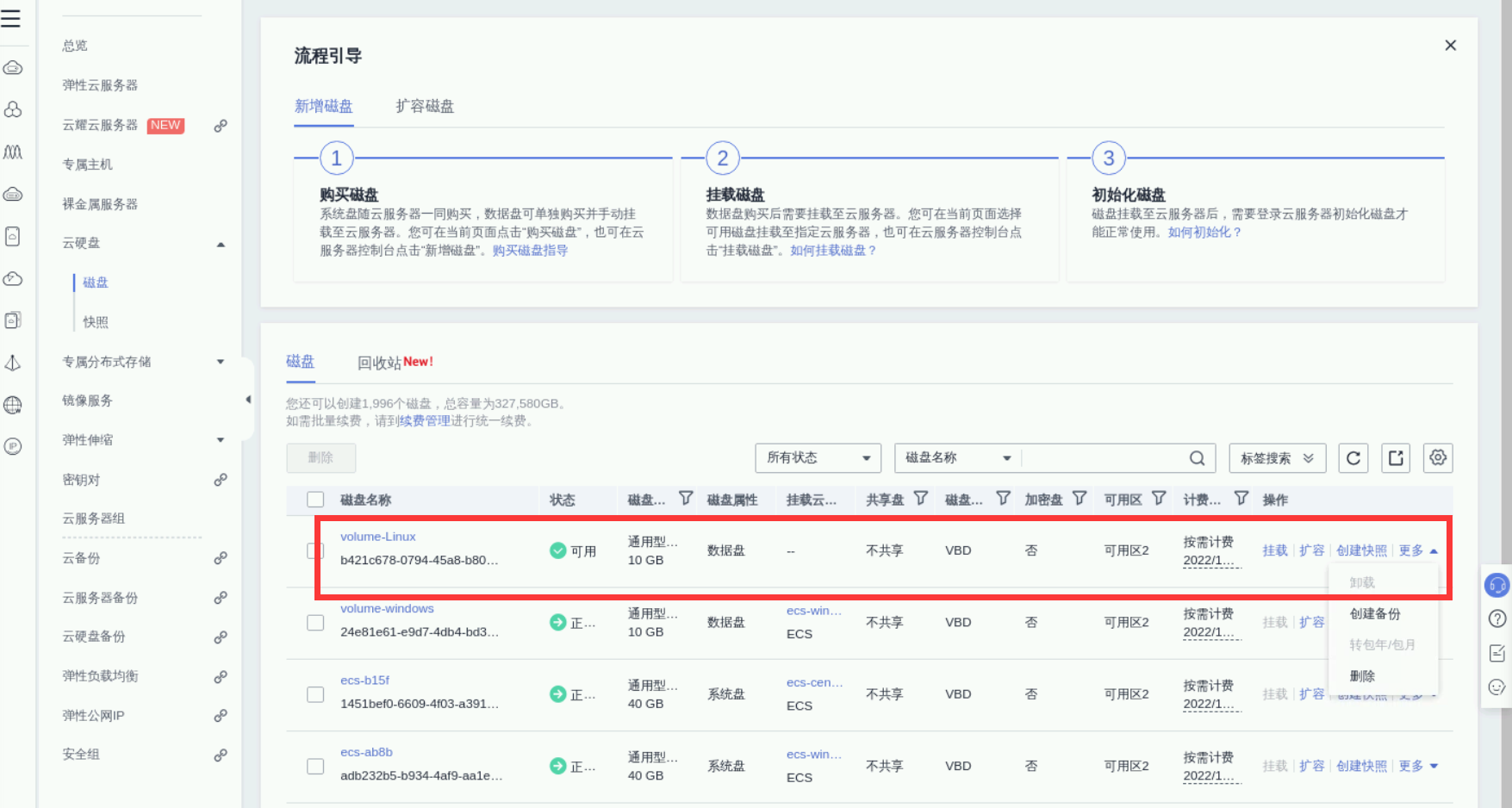
Task: Expand 弹性伸缩 in the sidebar
Action: [x=221, y=440]
